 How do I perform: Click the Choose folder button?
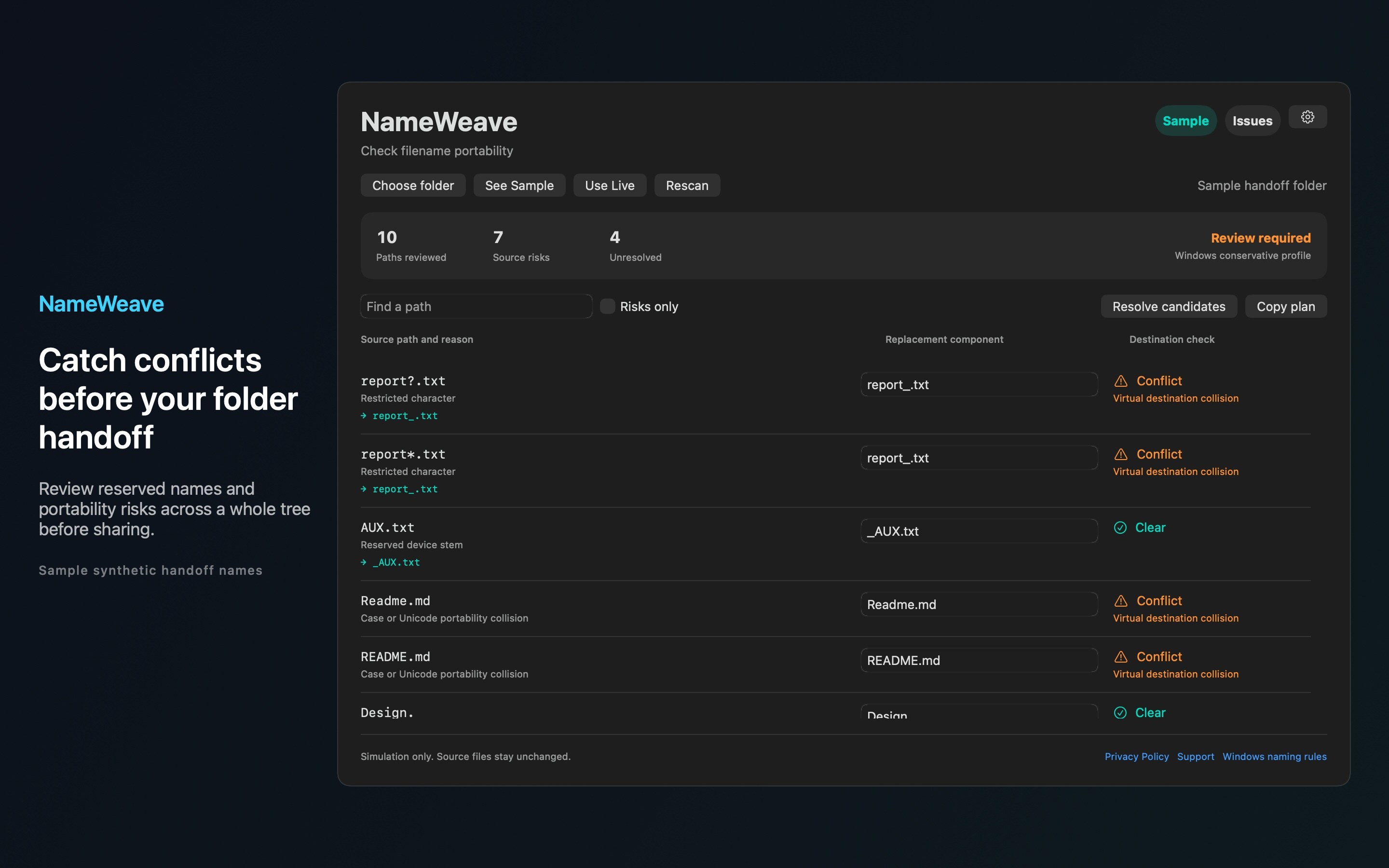(413, 186)
